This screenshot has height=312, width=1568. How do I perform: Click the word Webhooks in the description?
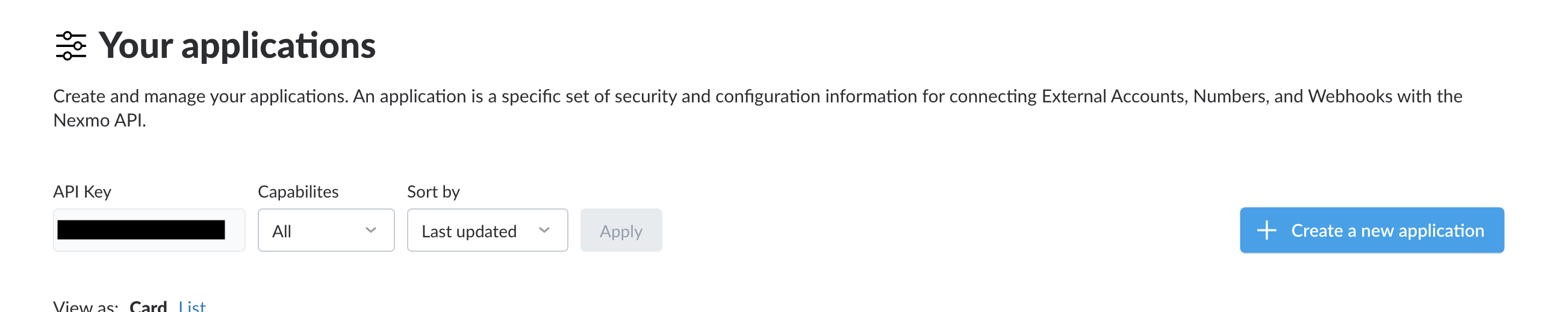(1349, 96)
